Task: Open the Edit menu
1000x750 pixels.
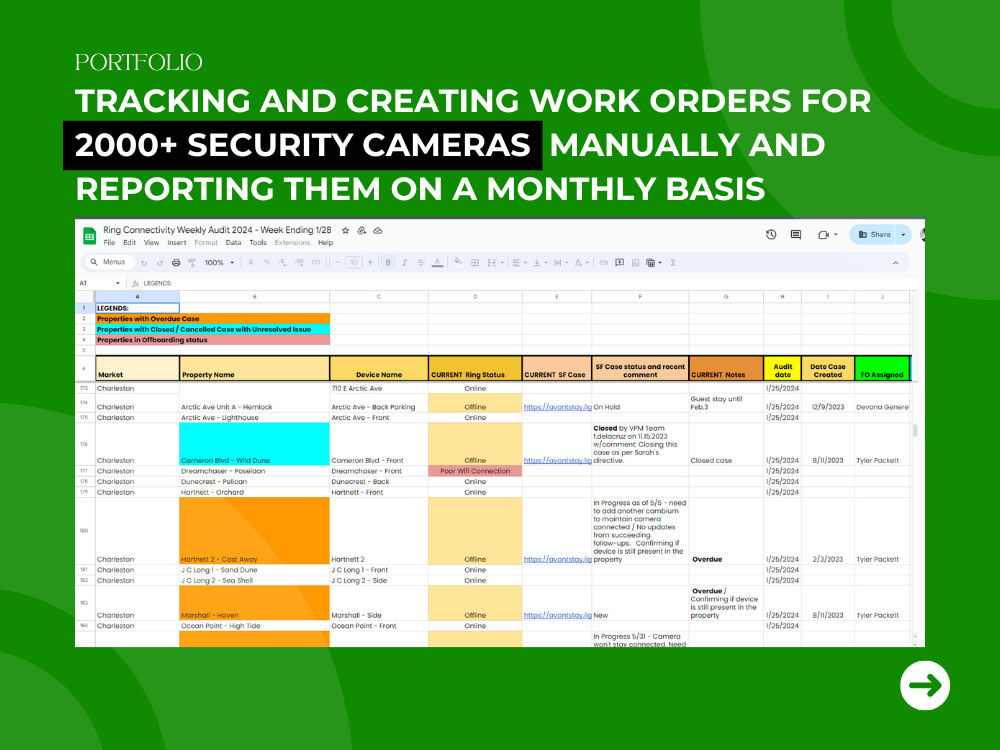Action: pos(129,243)
